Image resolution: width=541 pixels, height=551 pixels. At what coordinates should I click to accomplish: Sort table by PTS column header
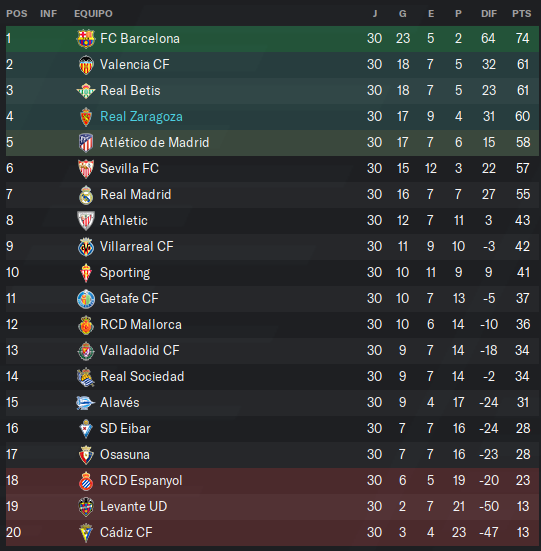(x=521, y=14)
